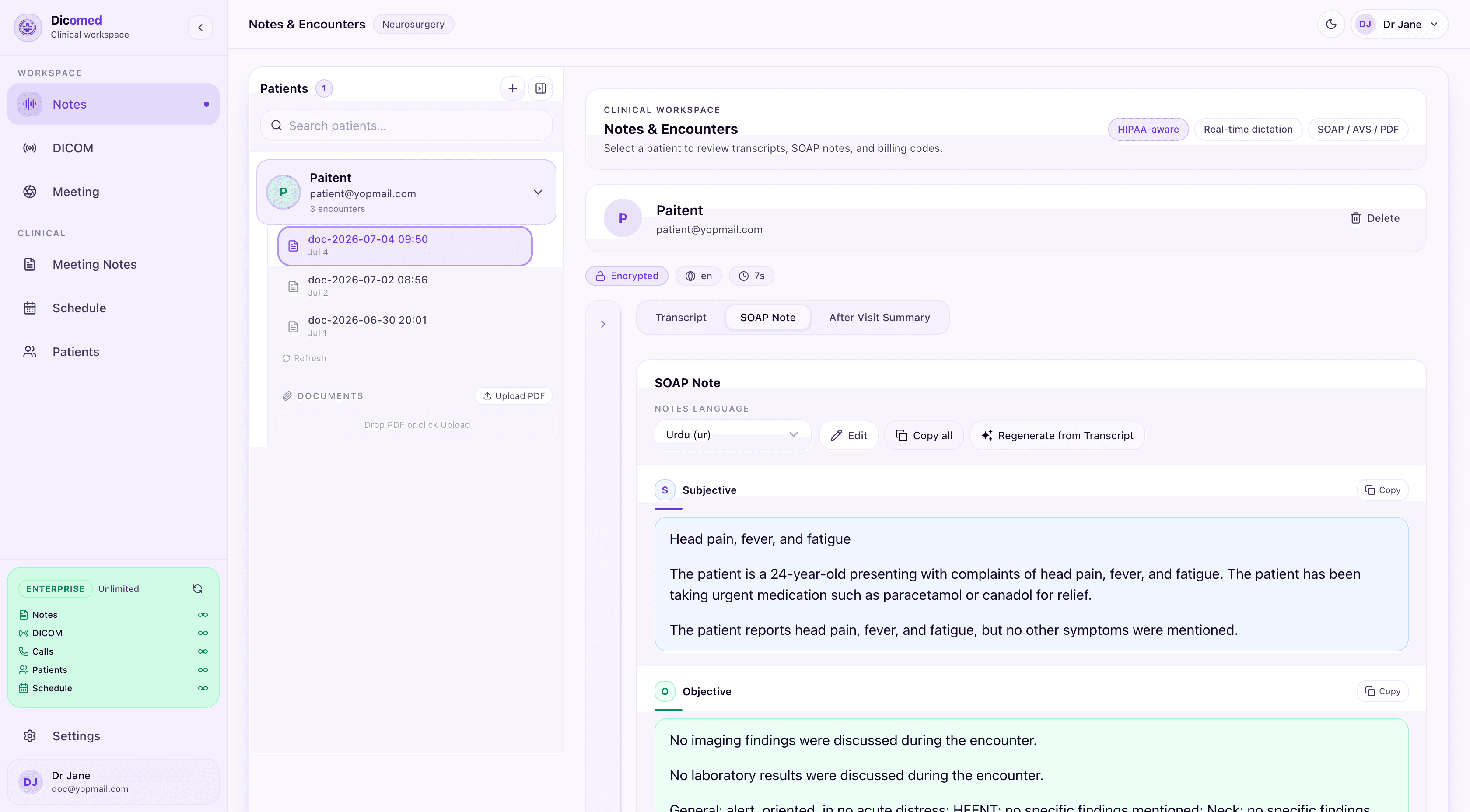Regenerate the note from Transcript
The width and height of the screenshot is (1470, 812).
click(1057, 436)
